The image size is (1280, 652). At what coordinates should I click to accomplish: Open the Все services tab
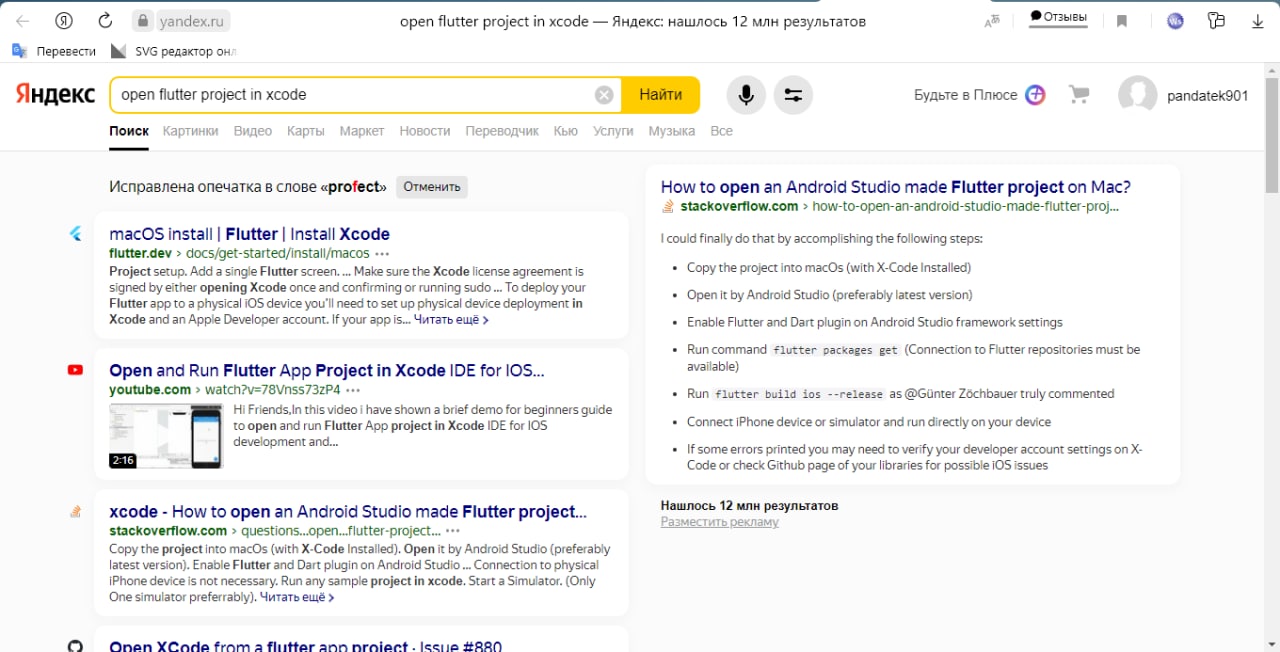click(721, 131)
